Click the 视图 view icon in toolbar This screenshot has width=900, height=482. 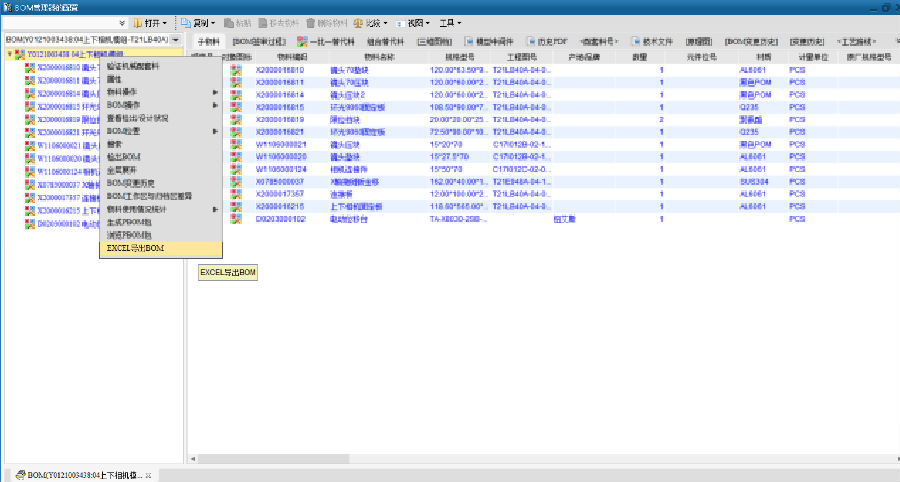click(400, 22)
